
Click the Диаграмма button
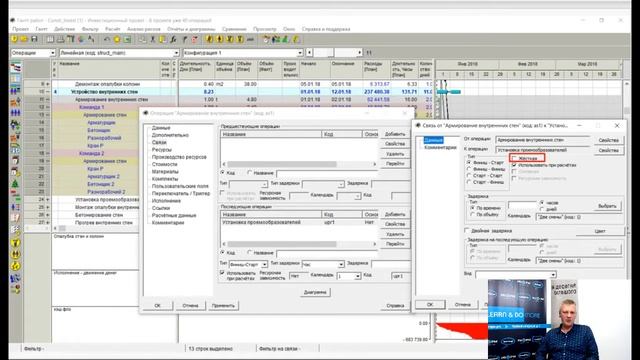(x=315, y=292)
